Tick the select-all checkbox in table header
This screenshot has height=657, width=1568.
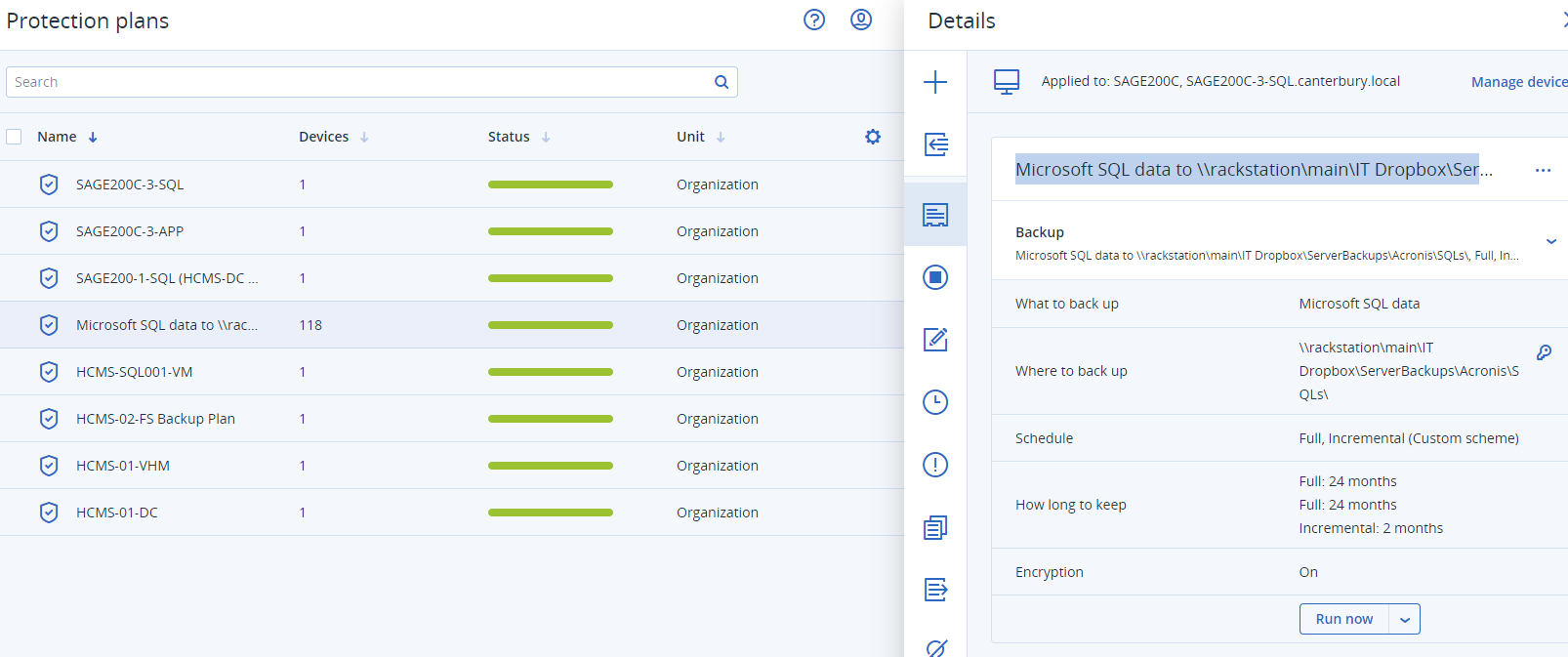(14, 137)
